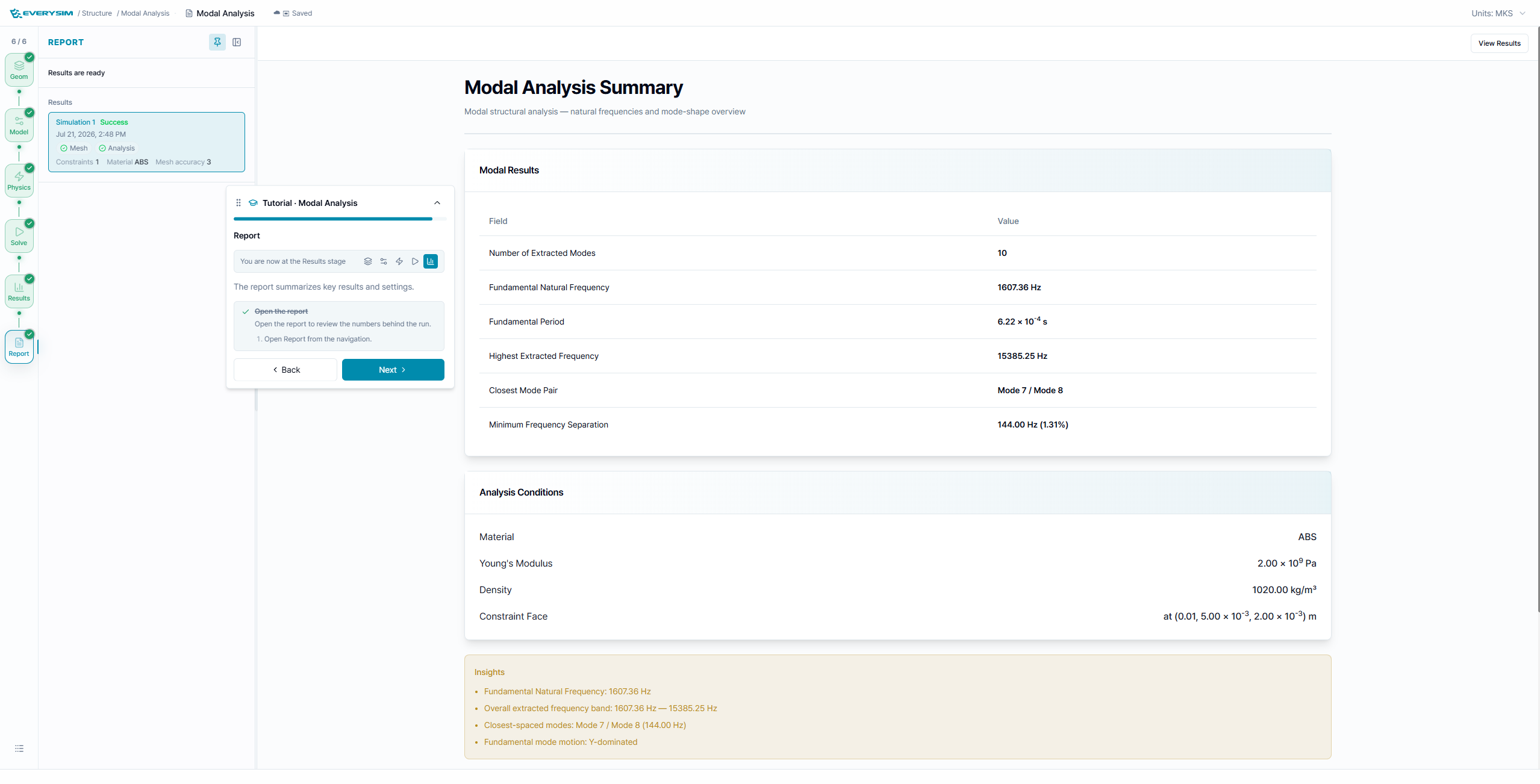Click the 'Constraint Face' label
Image resolution: width=1540 pixels, height=784 pixels.
(x=513, y=617)
